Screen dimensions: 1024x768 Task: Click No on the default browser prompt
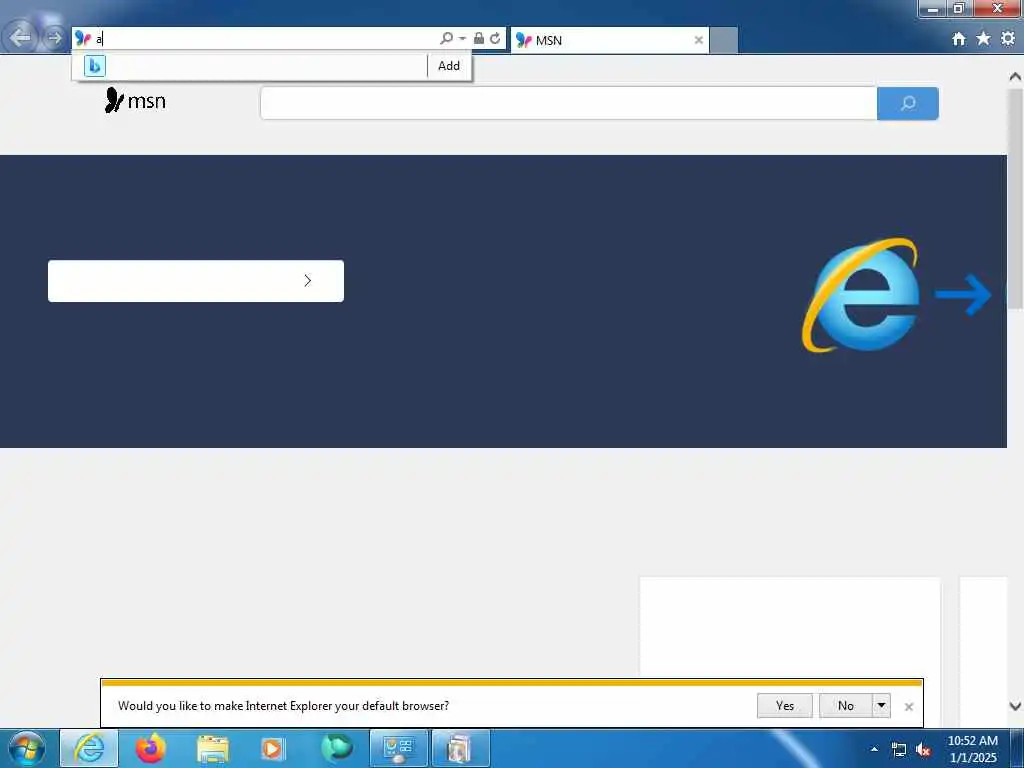(x=846, y=706)
